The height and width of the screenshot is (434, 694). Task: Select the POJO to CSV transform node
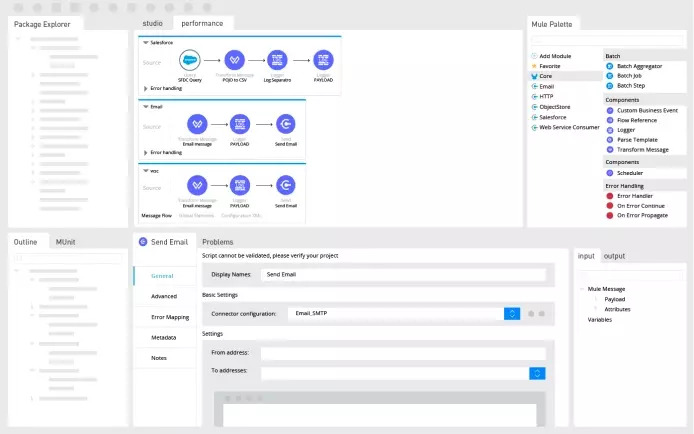pyautogui.click(x=234, y=60)
